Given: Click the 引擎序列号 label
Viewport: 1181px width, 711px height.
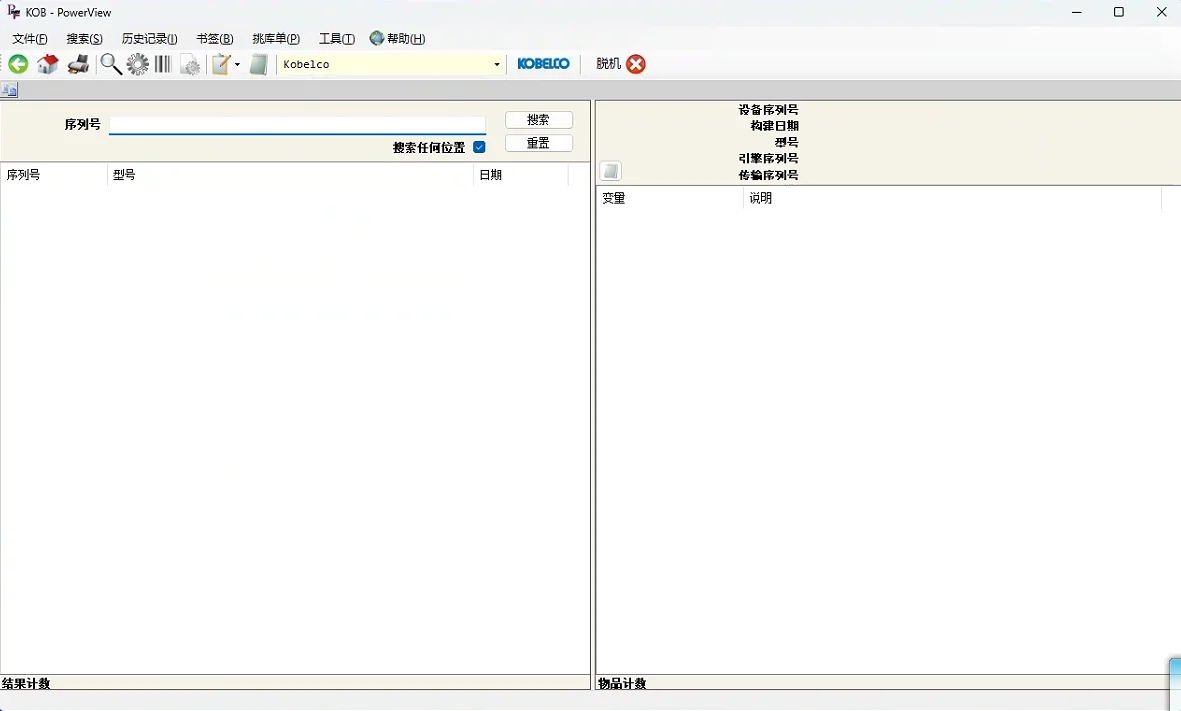Looking at the screenshot, I should coord(768,158).
